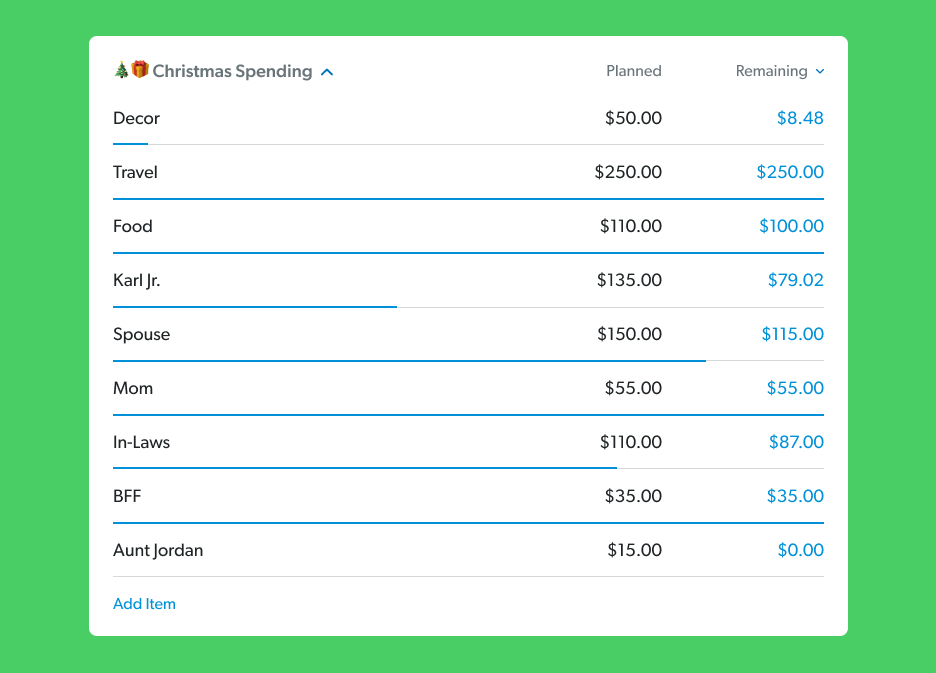This screenshot has width=936, height=673.
Task: Open the Remaining column dropdown
Action: point(819,71)
